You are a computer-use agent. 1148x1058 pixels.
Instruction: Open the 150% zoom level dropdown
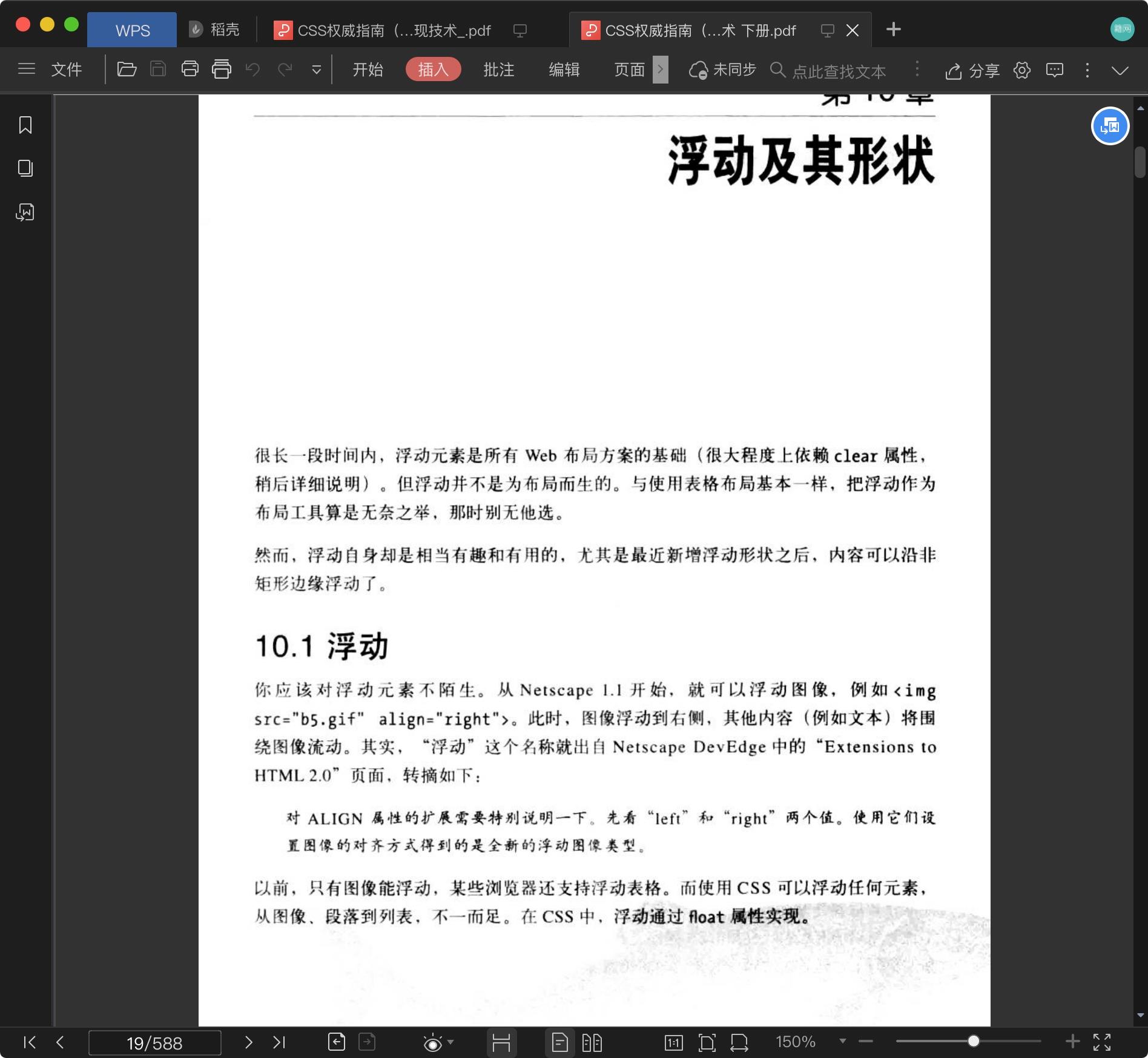tap(842, 1041)
